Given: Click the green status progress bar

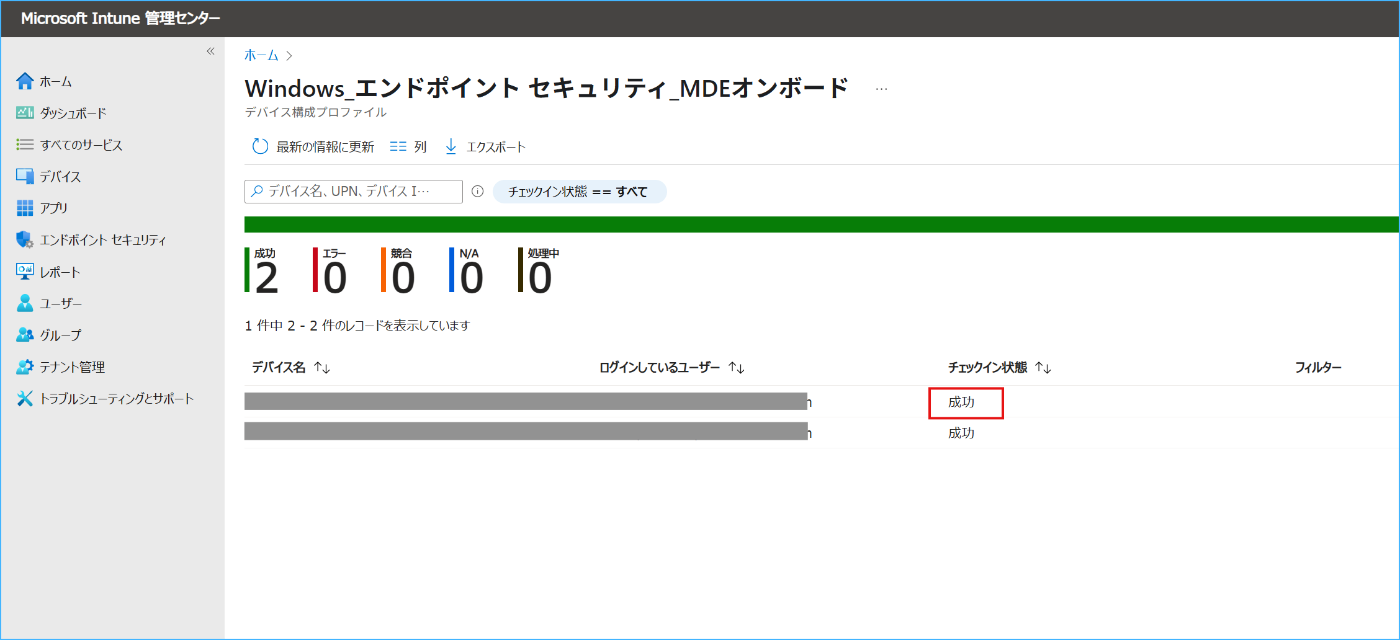Looking at the screenshot, I should (821, 224).
